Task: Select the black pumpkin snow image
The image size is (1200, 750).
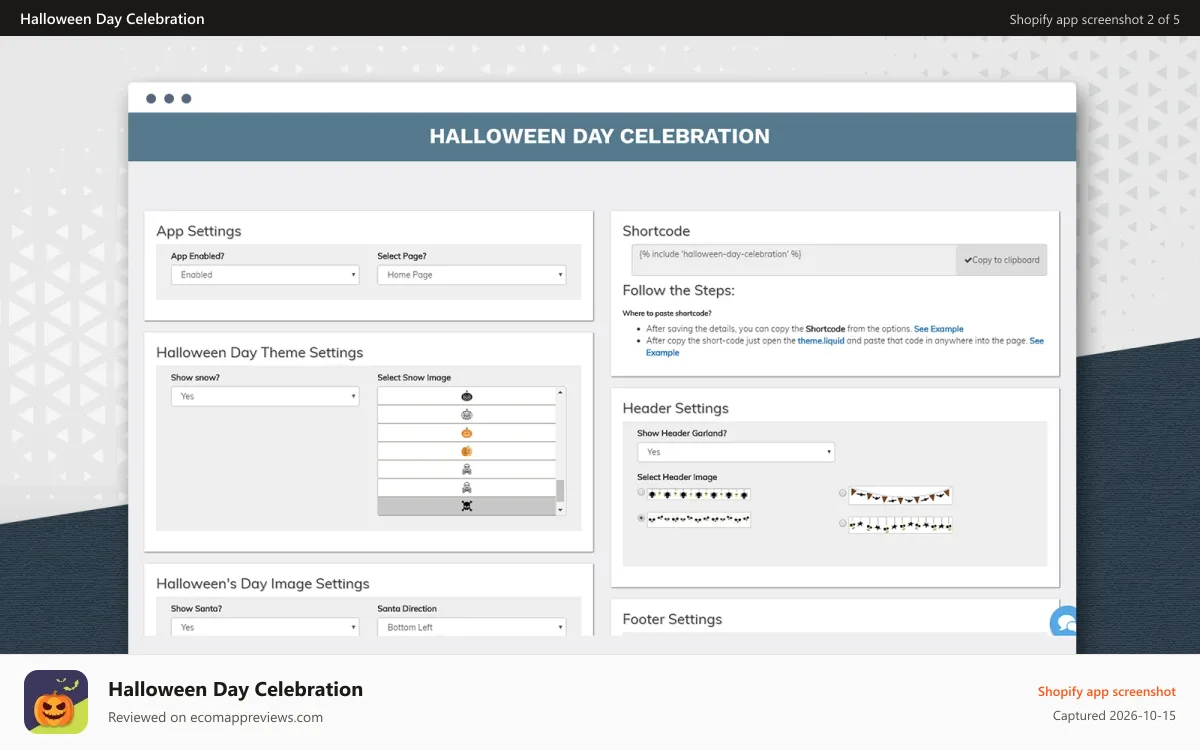Action: pos(466,396)
